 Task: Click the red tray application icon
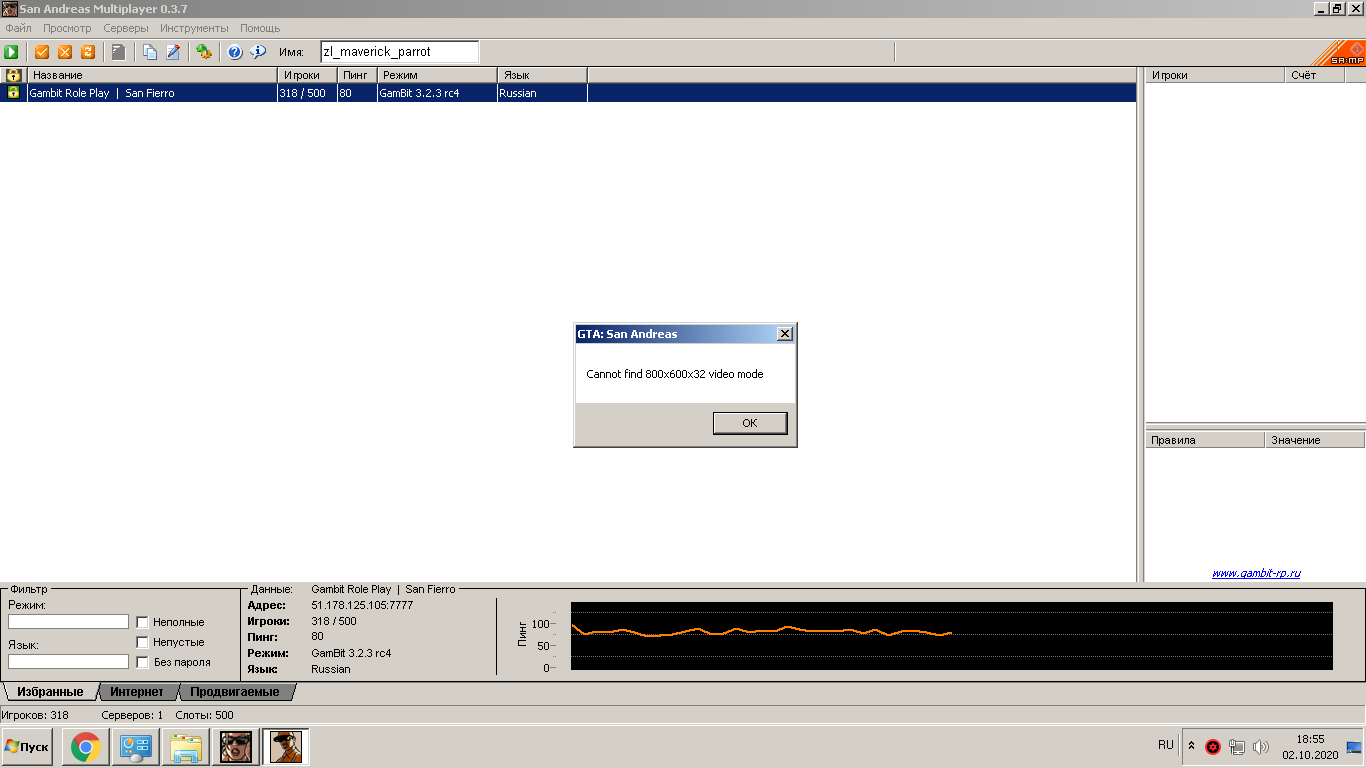pos(1213,746)
